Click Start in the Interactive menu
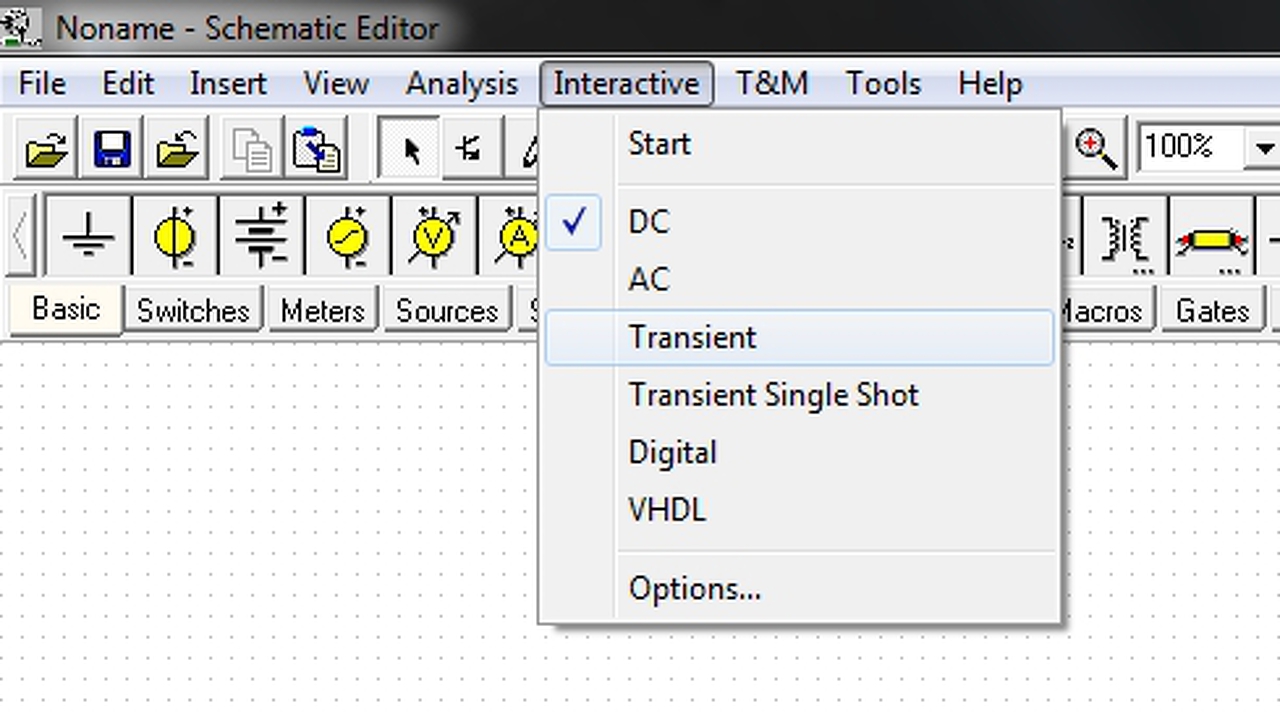Image resolution: width=1280 pixels, height=717 pixels. click(659, 144)
